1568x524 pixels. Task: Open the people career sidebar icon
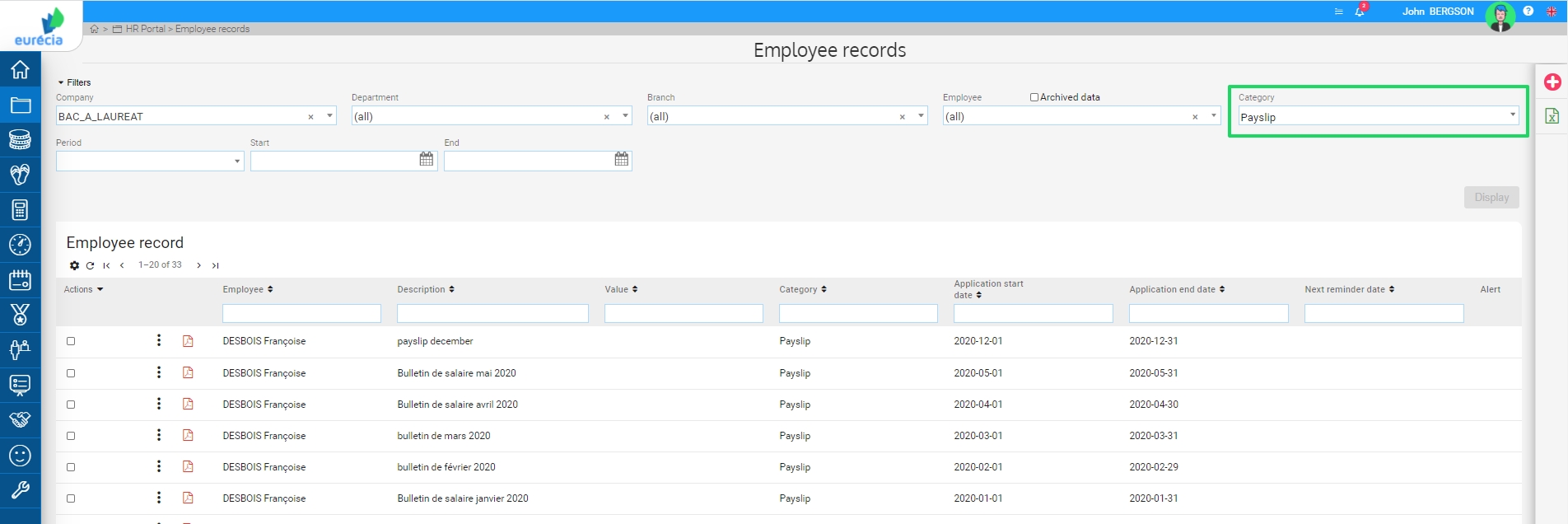(x=20, y=350)
